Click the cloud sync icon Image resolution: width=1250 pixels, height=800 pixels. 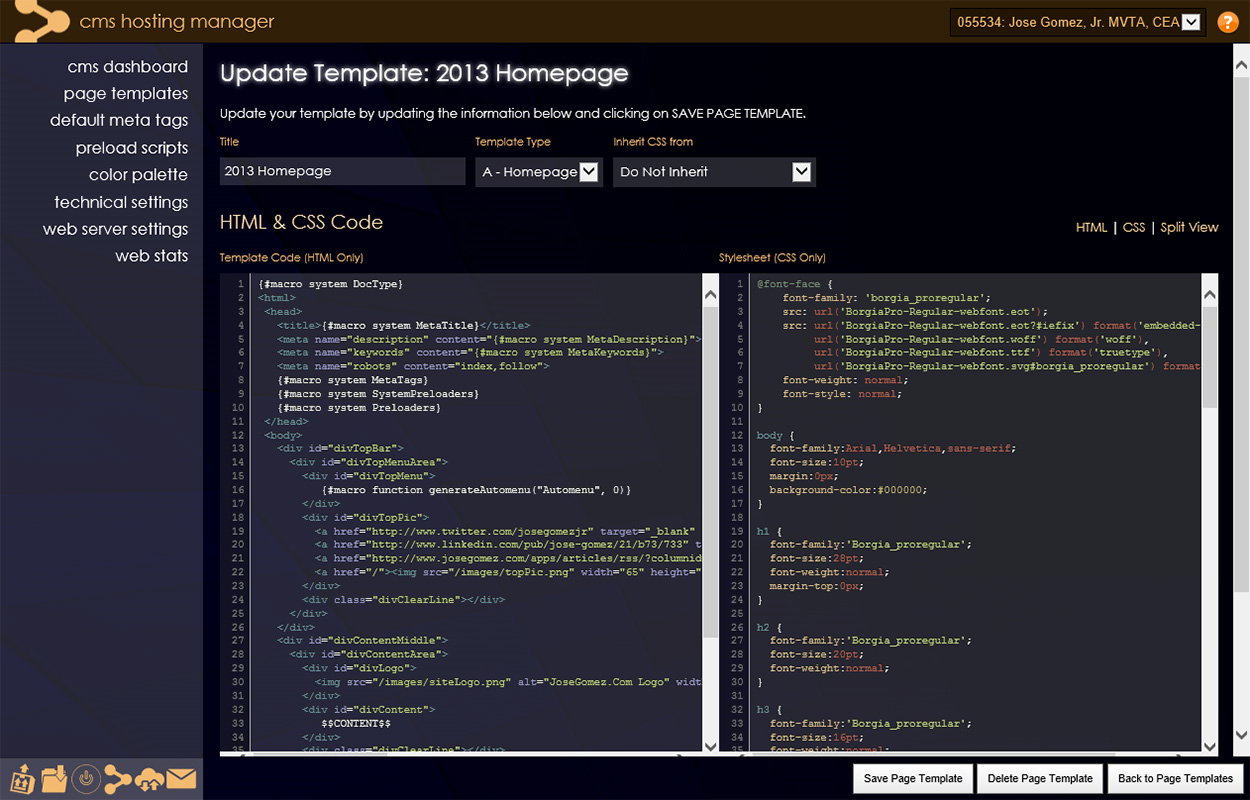[150, 778]
